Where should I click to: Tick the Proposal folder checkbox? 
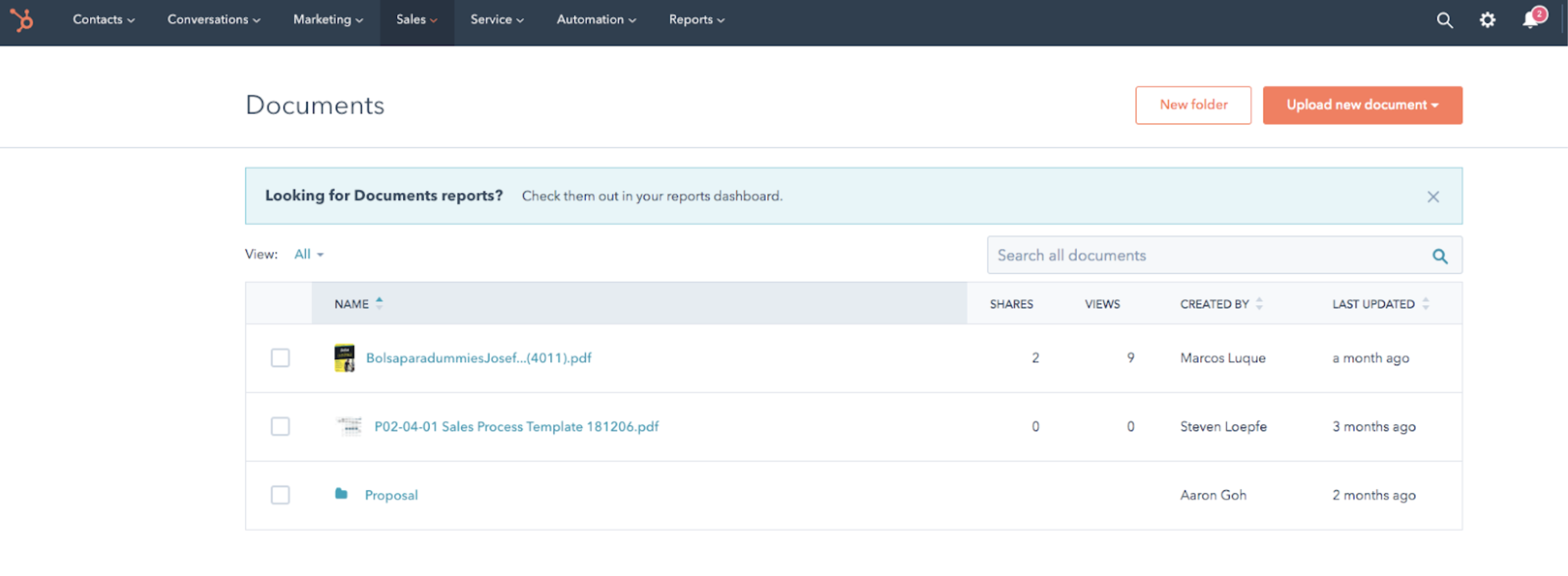pos(280,495)
